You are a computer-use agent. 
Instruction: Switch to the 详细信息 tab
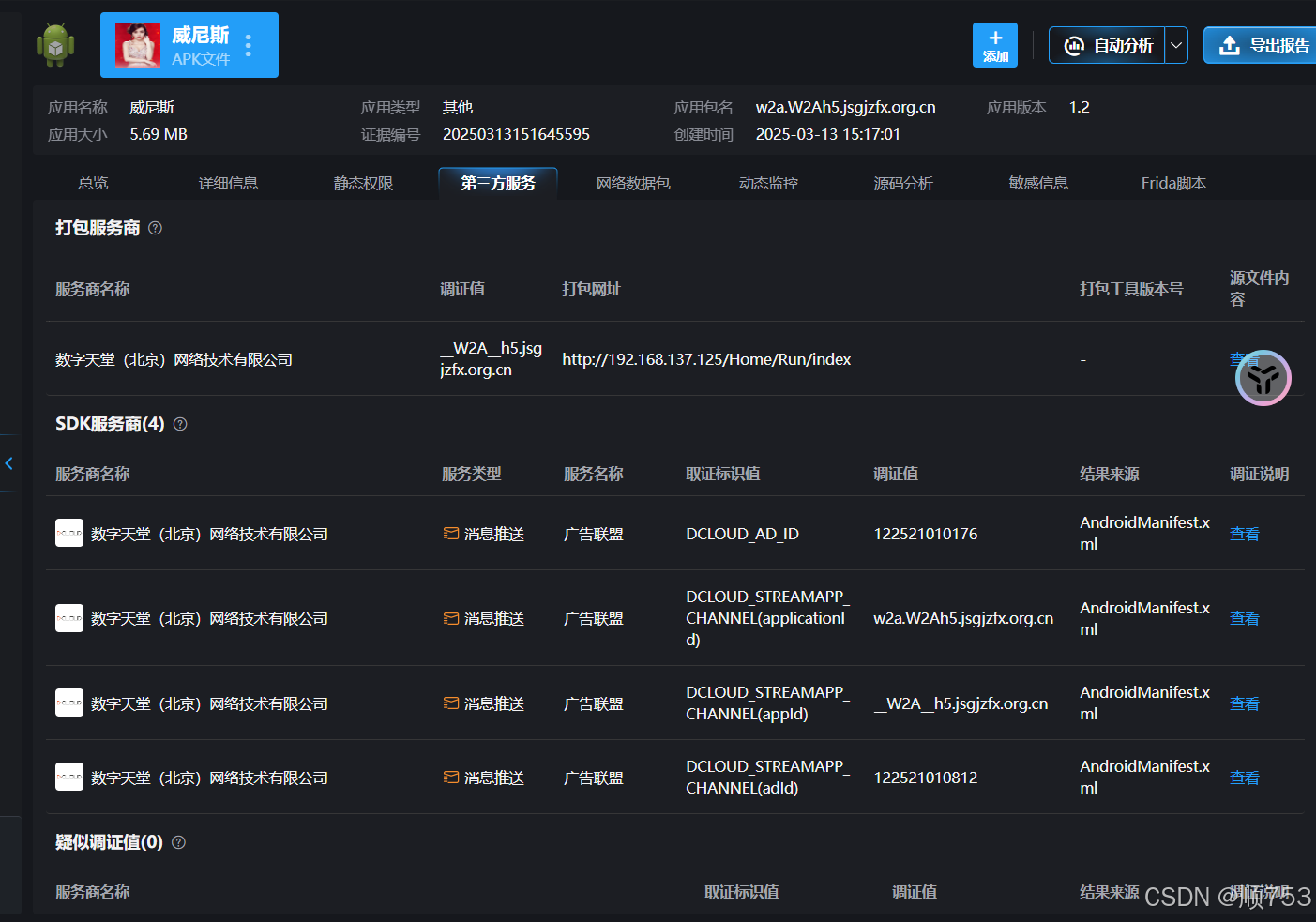[228, 183]
